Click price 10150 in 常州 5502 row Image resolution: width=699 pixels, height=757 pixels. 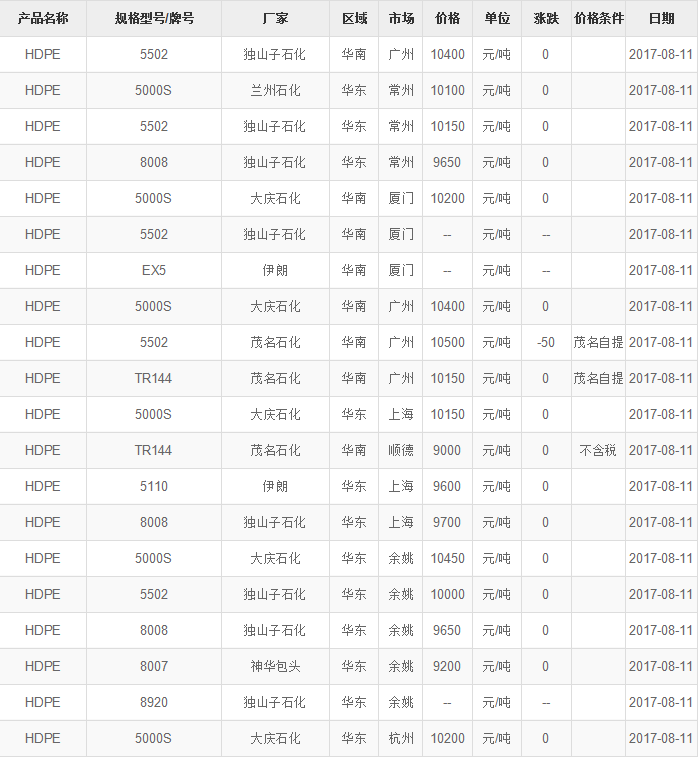[447, 126]
